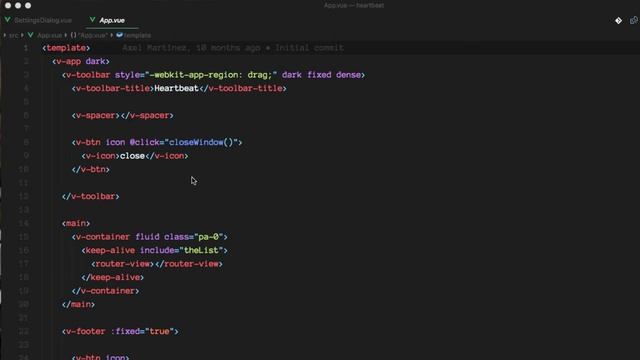Viewport: 640px width, 360px height.
Task: Open the src folder breadcrumb
Action: pyautogui.click(x=13, y=36)
